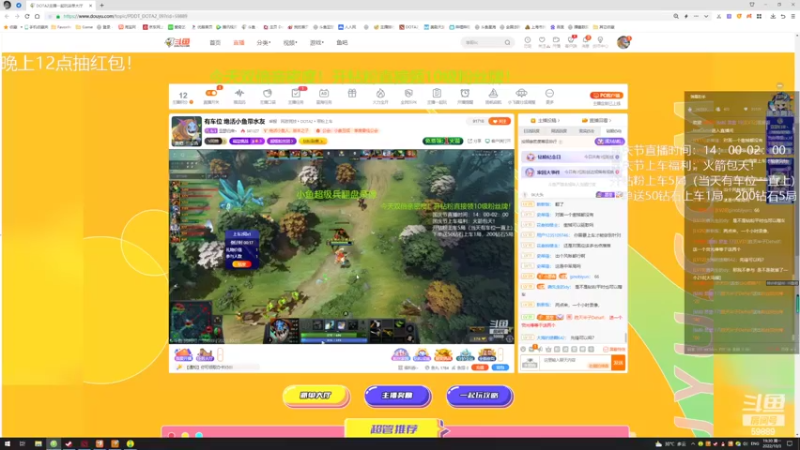800x450 pixels.
Task: Switch to the 钻粉 tab in chat panel
Action: point(614,131)
